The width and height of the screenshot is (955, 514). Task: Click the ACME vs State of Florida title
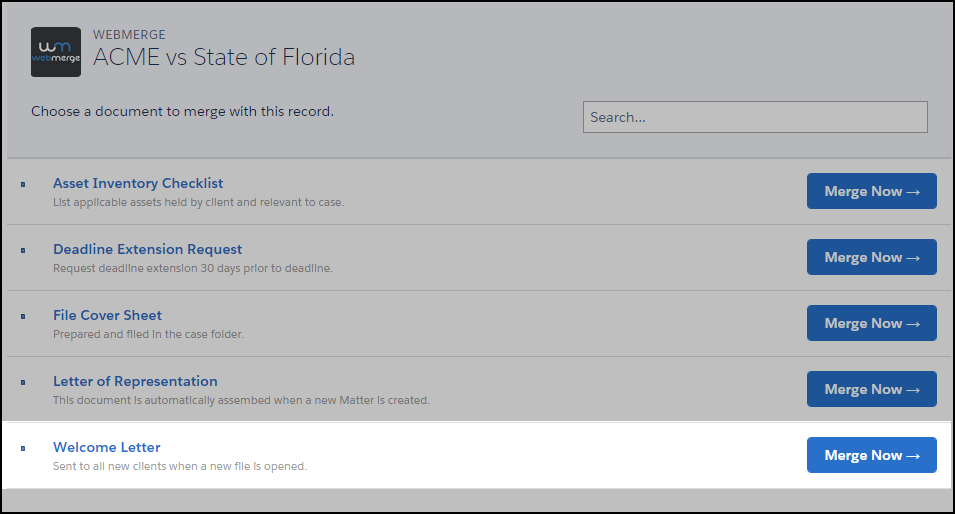pyautogui.click(x=224, y=57)
